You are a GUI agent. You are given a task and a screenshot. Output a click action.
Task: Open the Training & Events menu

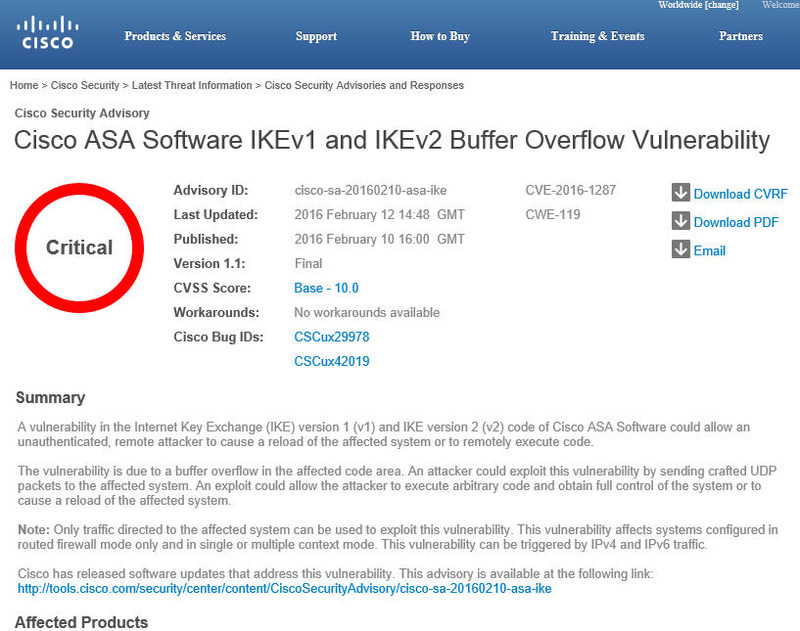point(597,37)
